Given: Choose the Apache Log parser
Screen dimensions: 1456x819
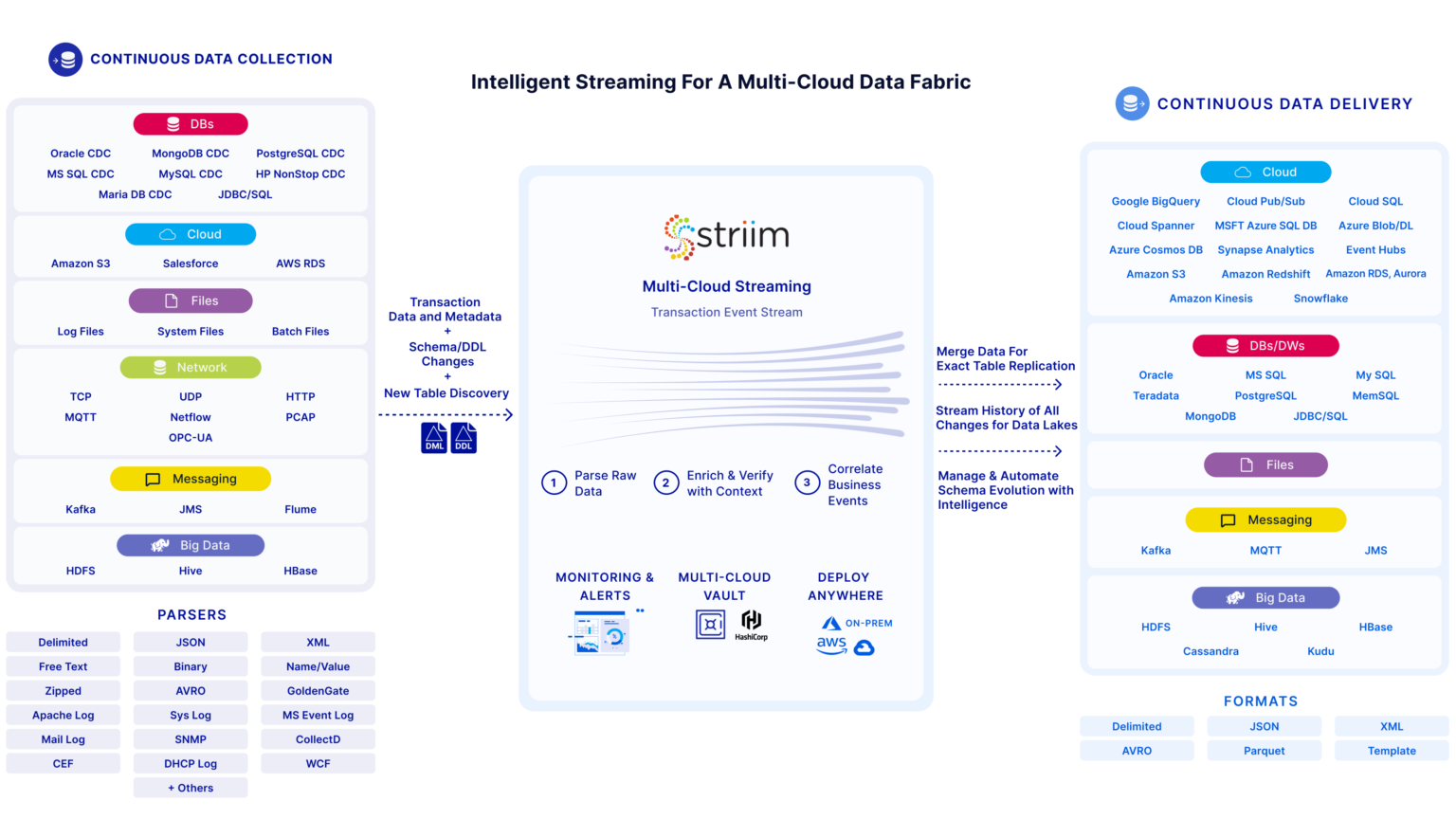Looking at the screenshot, I should click(x=64, y=716).
